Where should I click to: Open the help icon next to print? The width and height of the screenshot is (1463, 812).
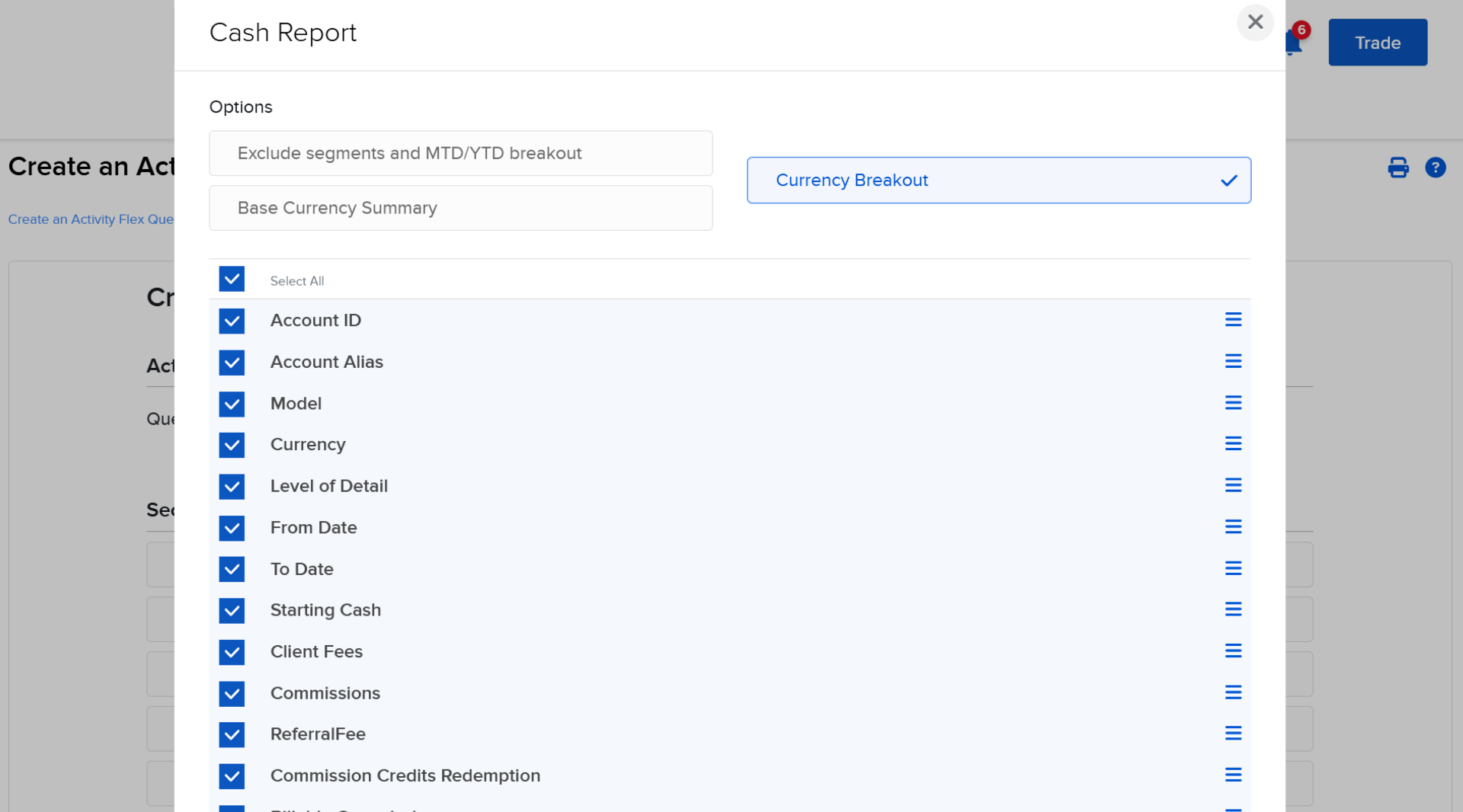coord(1437,168)
